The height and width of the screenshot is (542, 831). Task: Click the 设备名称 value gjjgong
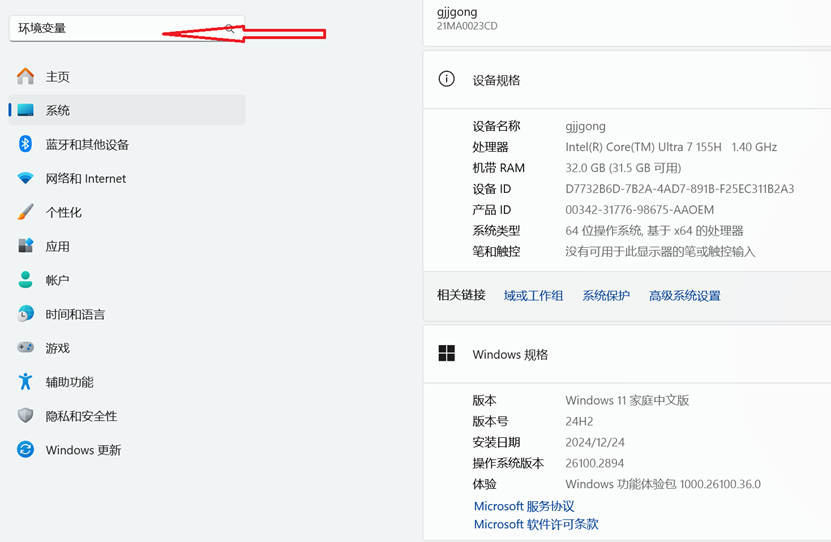click(x=585, y=126)
